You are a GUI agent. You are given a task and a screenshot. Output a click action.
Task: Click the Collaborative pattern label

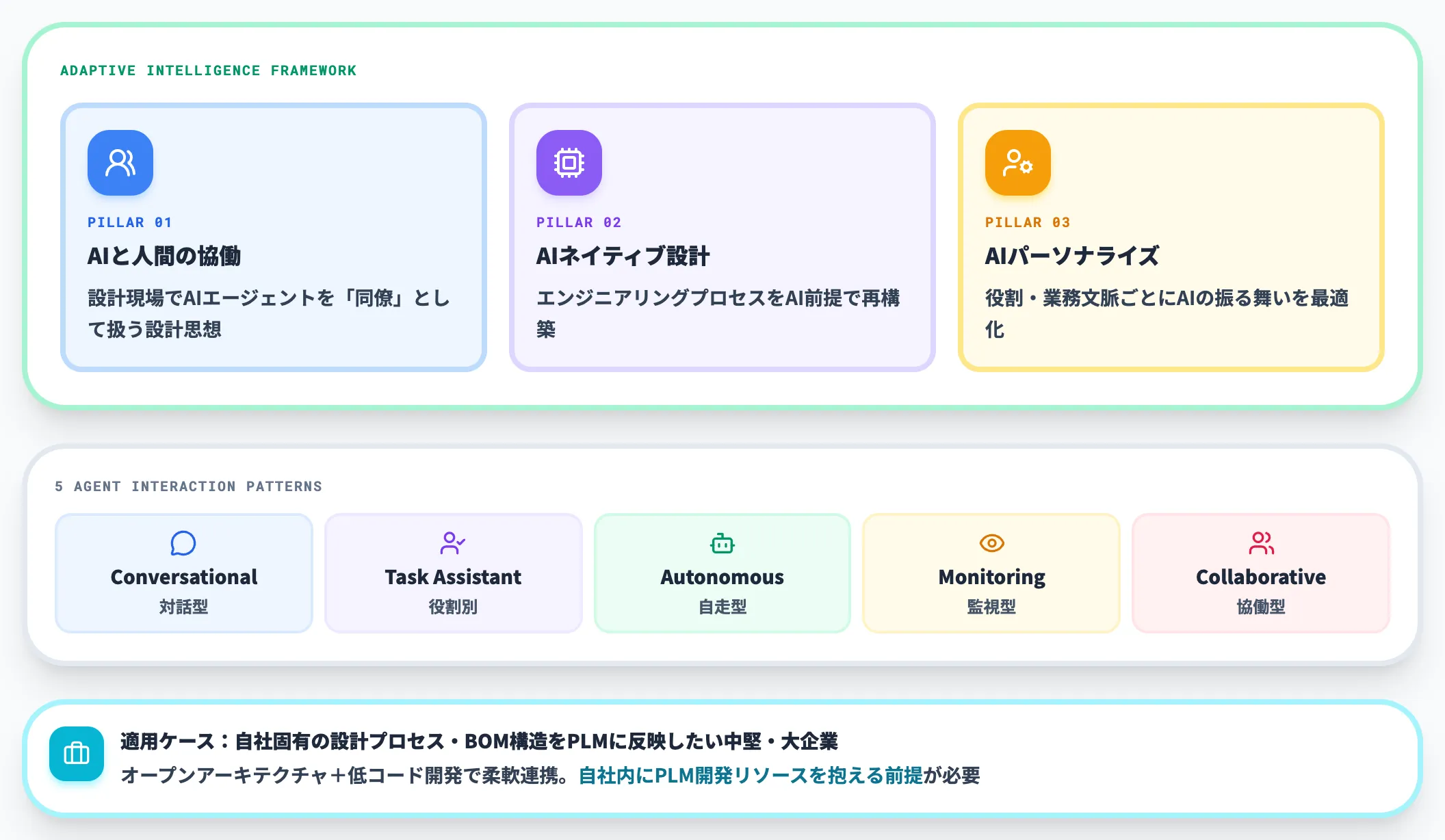click(x=1261, y=577)
